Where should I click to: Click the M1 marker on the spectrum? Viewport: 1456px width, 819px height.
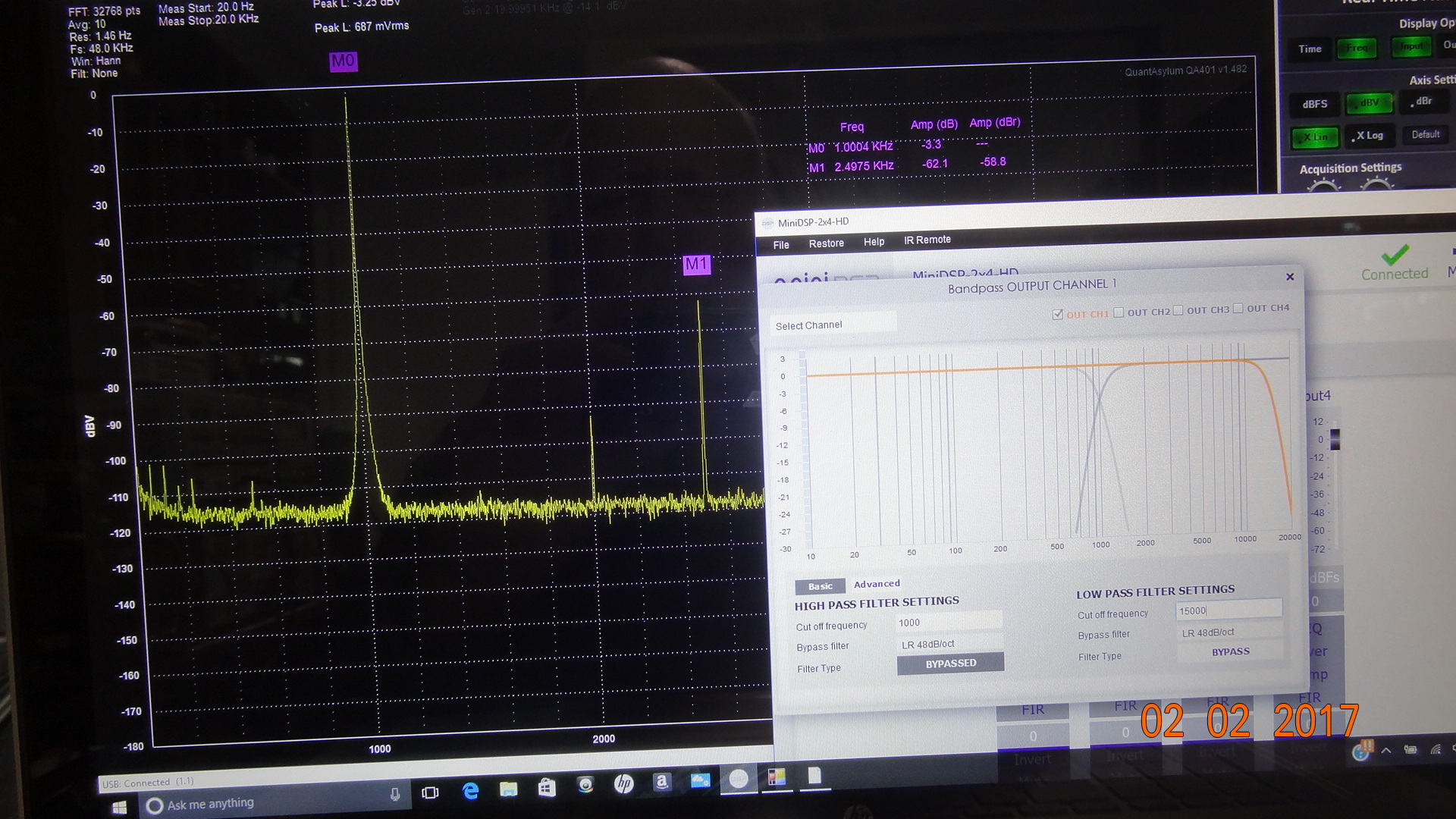[696, 265]
